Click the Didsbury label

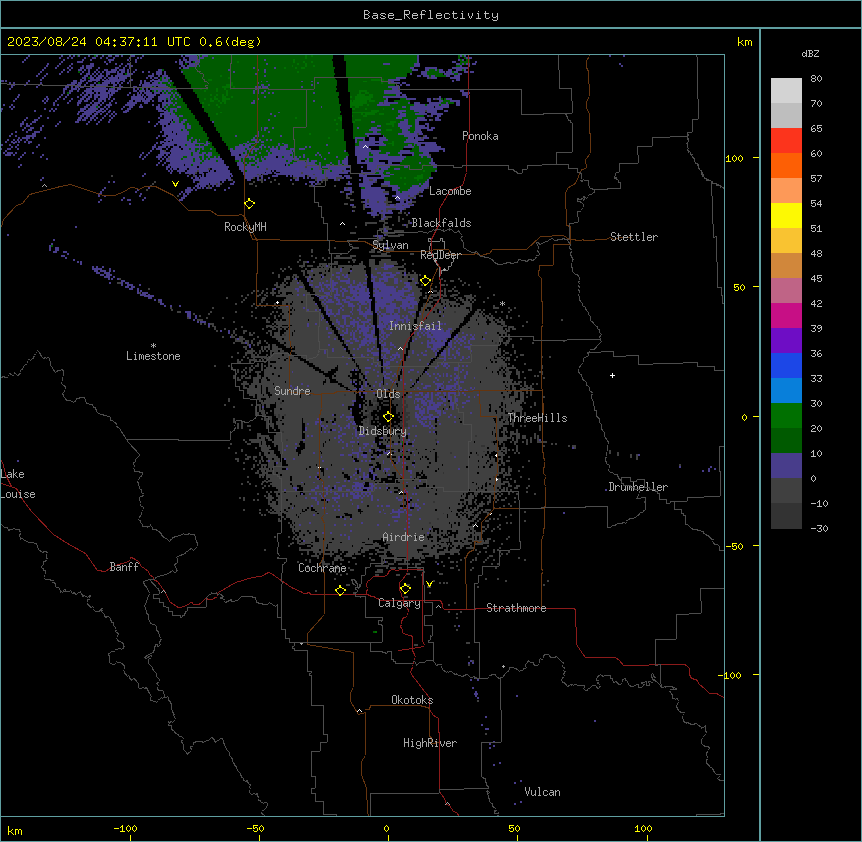coord(383,431)
